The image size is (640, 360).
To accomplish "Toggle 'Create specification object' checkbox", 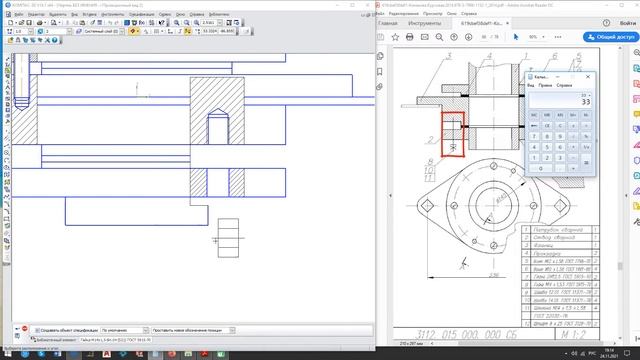I will pyautogui.click(x=37, y=330).
